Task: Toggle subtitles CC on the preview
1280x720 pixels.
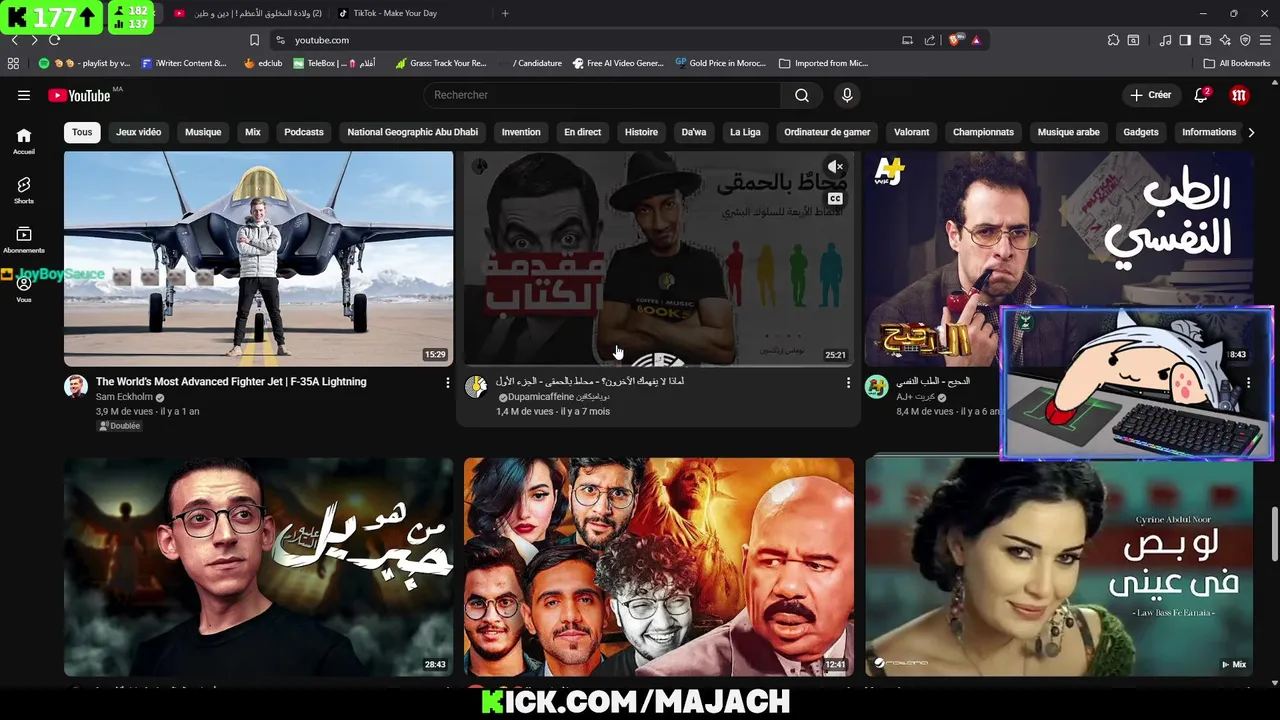Action: coord(835,199)
